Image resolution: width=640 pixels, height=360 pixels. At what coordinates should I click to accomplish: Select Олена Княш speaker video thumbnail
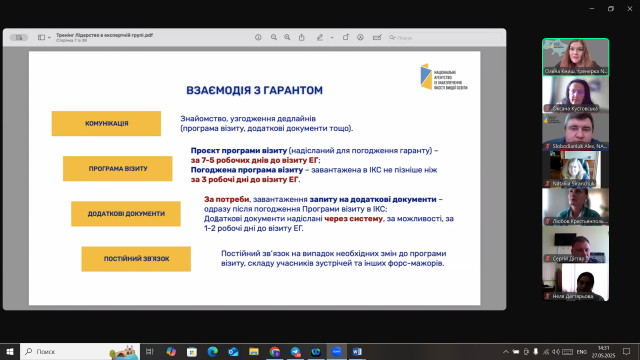pos(576,57)
